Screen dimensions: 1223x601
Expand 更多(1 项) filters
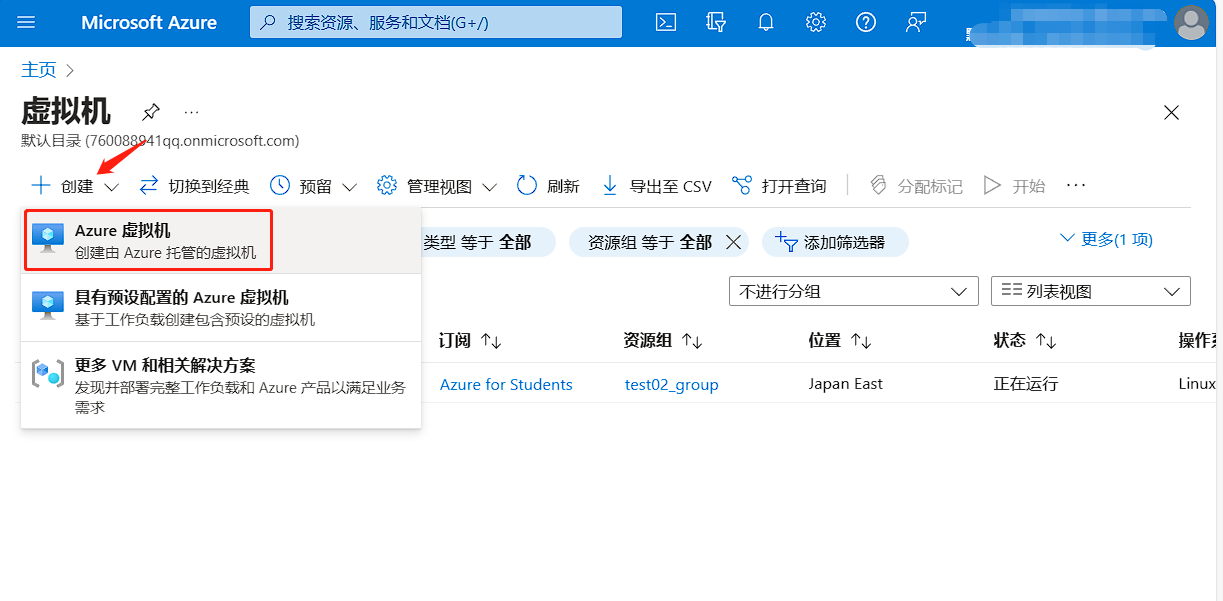[x=1105, y=239]
